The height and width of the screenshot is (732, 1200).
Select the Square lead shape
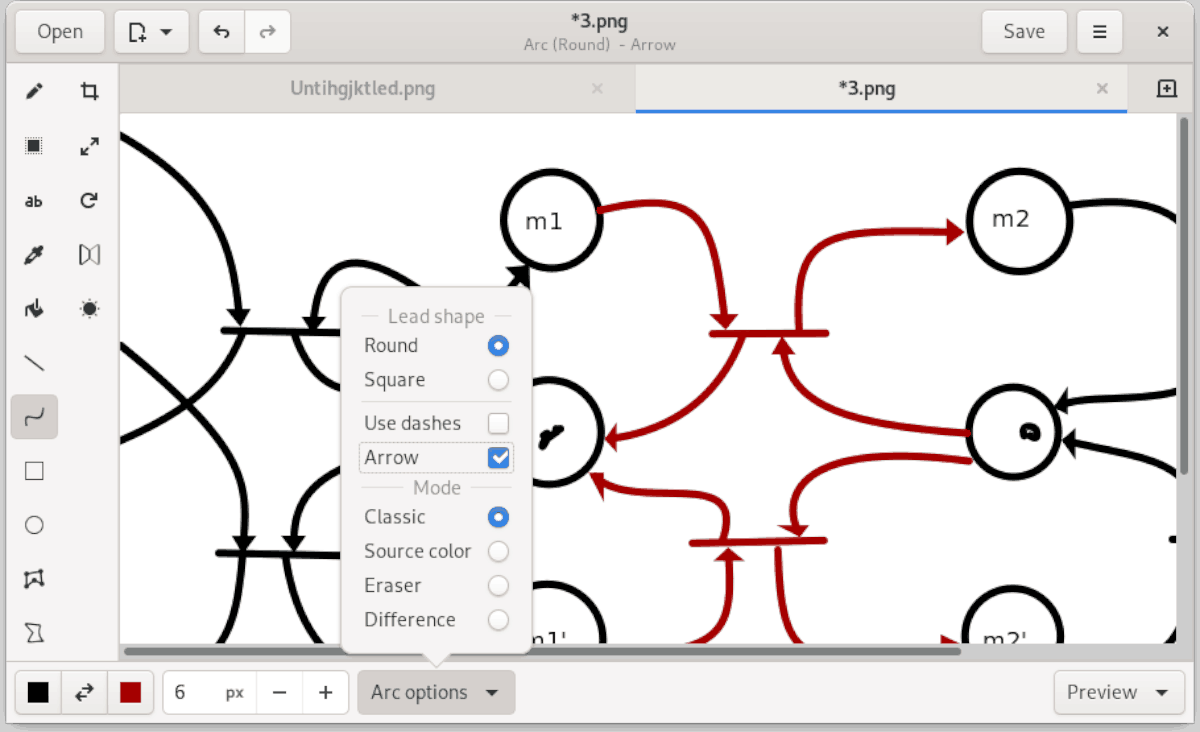498,380
